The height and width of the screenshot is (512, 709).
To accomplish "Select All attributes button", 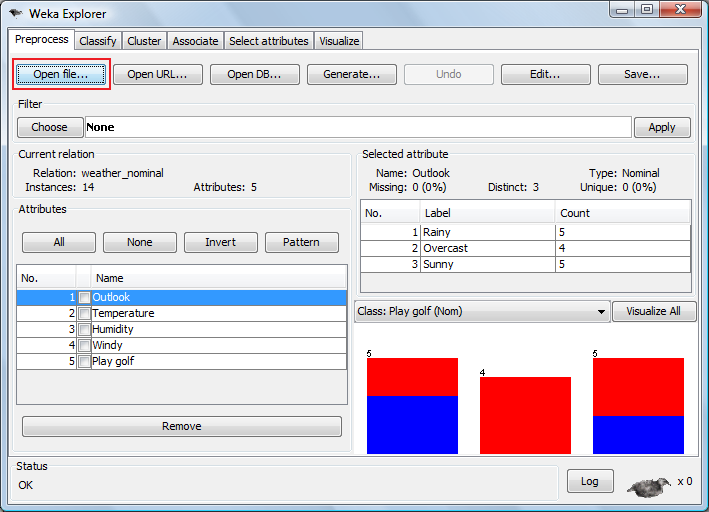I will click(x=59, y=242).
